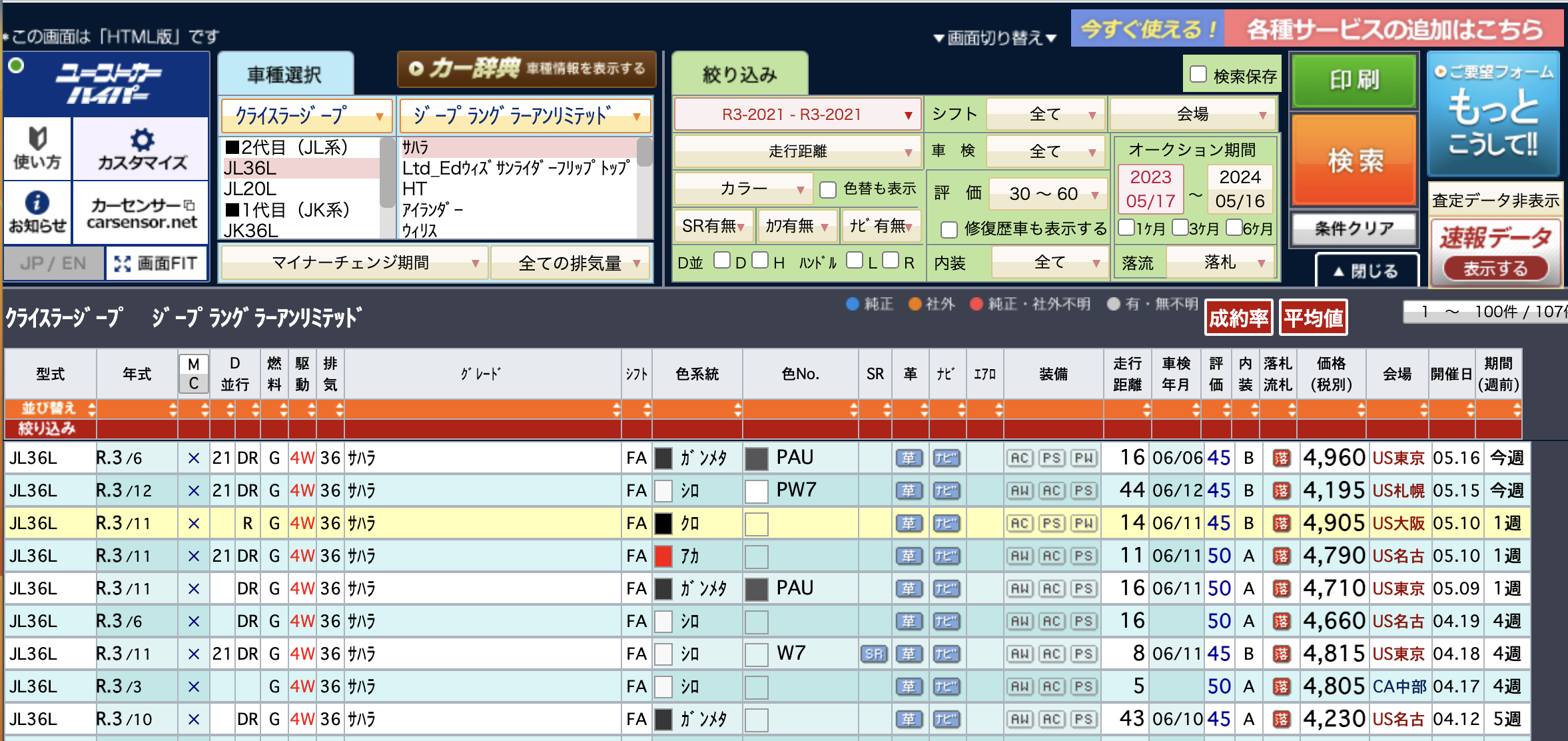This screenshot has width=1568, height=741.
Task: Click 革 icon in CA中部 04.17 row
Action: click(909, 686)
